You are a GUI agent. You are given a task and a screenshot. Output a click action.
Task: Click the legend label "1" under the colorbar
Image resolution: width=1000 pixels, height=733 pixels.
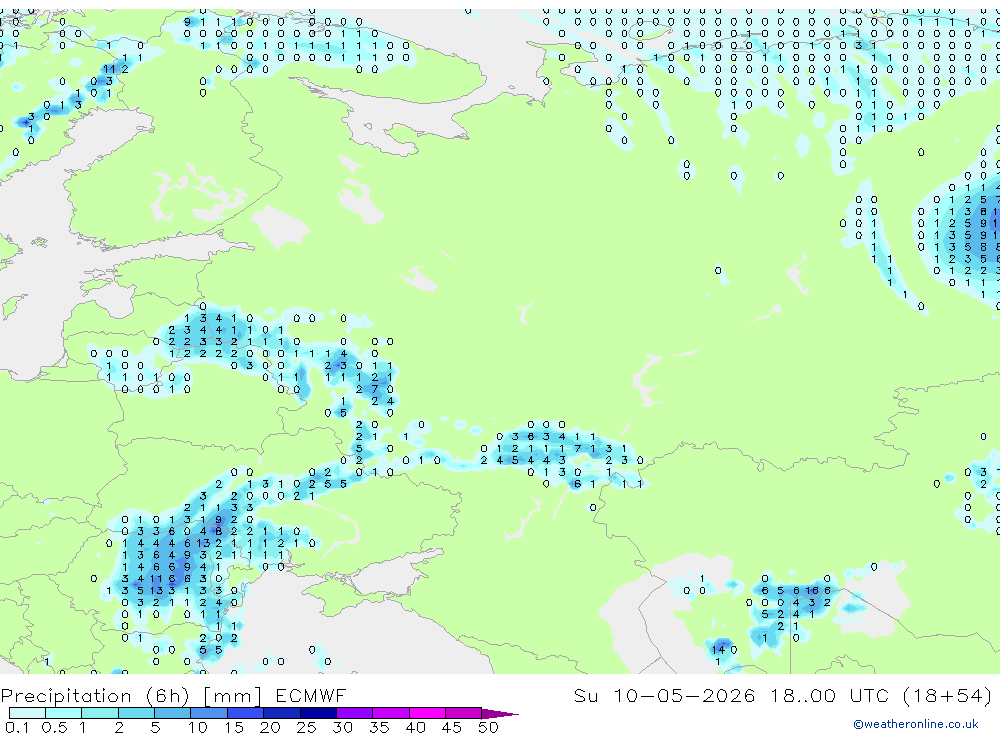pyautogui.click(x=82, y=727)
